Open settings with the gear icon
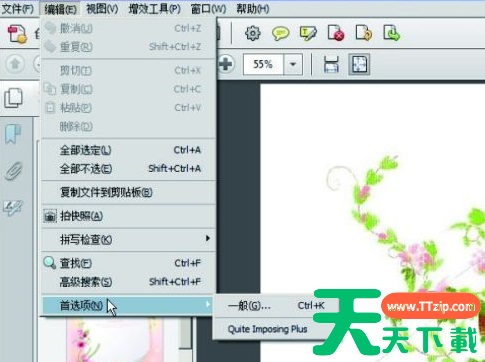Viewport: 485px width, 362px height. pos(253,33)
